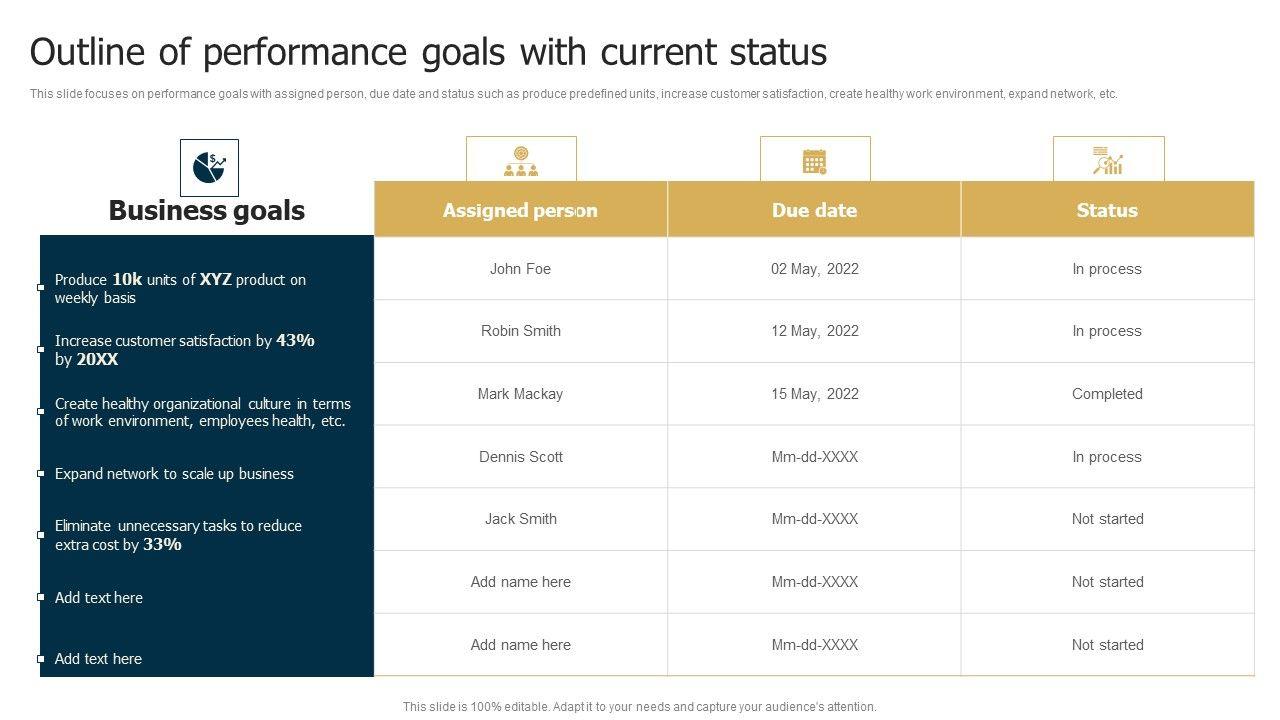Select the Status column header
Image resolution: width=1280 pixels, height=720 pixels.
click(x=1107, y=210)
